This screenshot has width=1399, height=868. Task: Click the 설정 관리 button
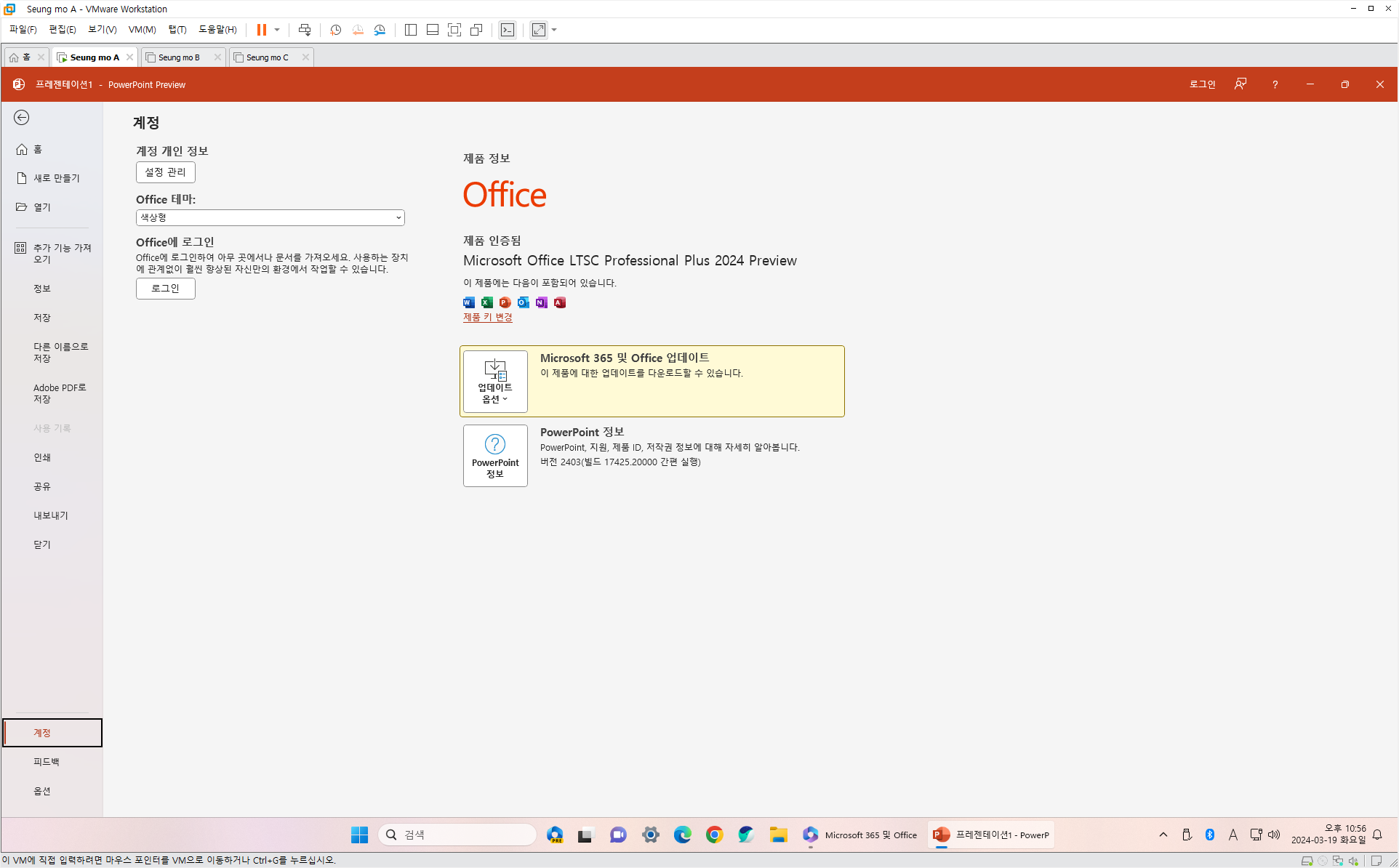pyautogui.click(x=166, y=172)
